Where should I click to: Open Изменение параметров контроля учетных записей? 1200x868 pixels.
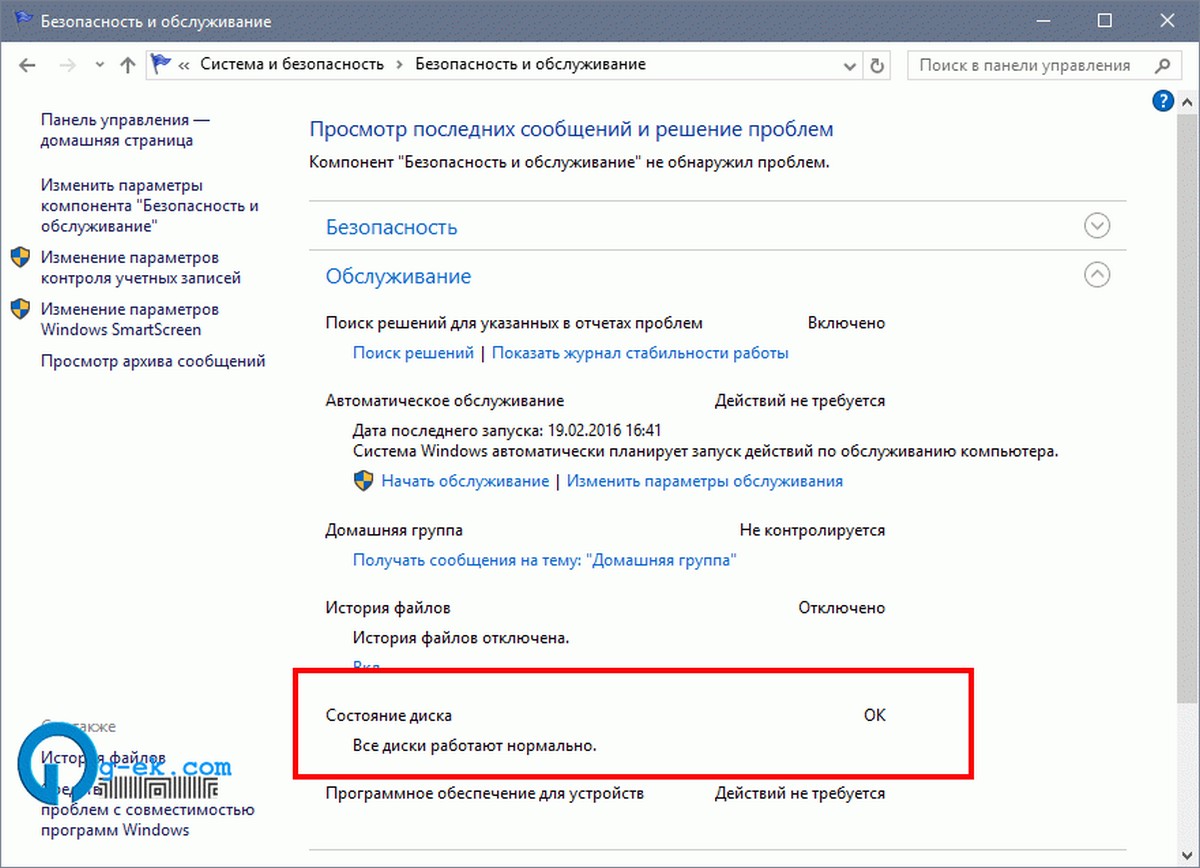click(x=141, y=268)
